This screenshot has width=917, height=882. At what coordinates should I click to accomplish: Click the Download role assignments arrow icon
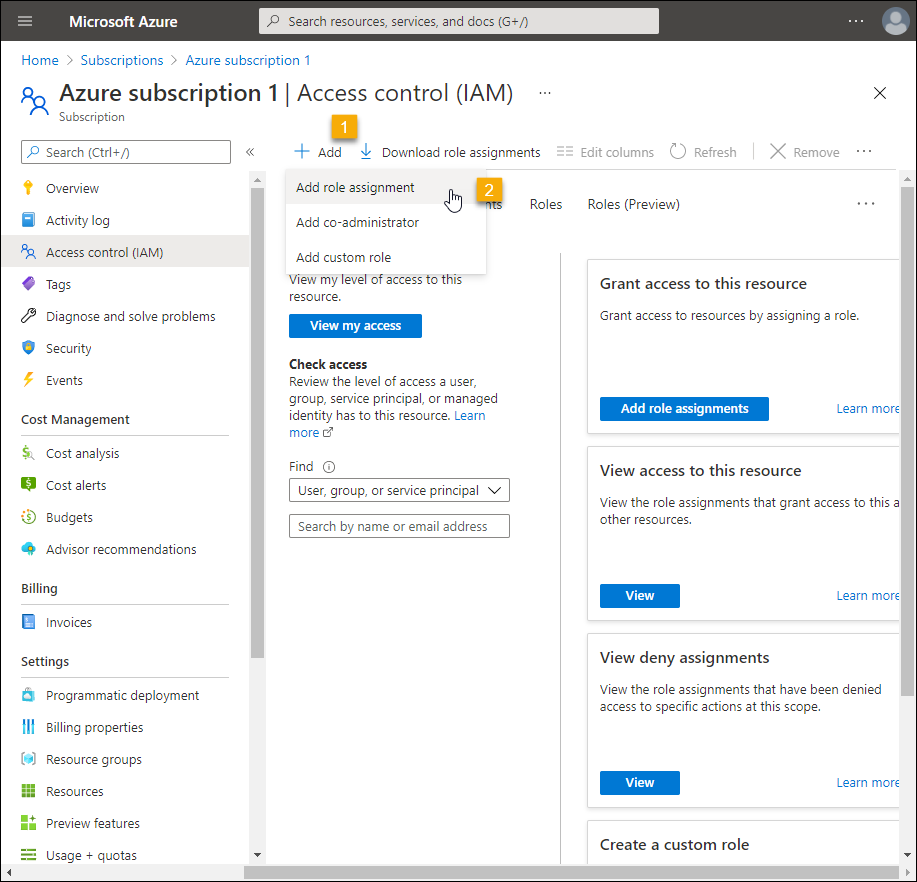[x=366, y=152]
